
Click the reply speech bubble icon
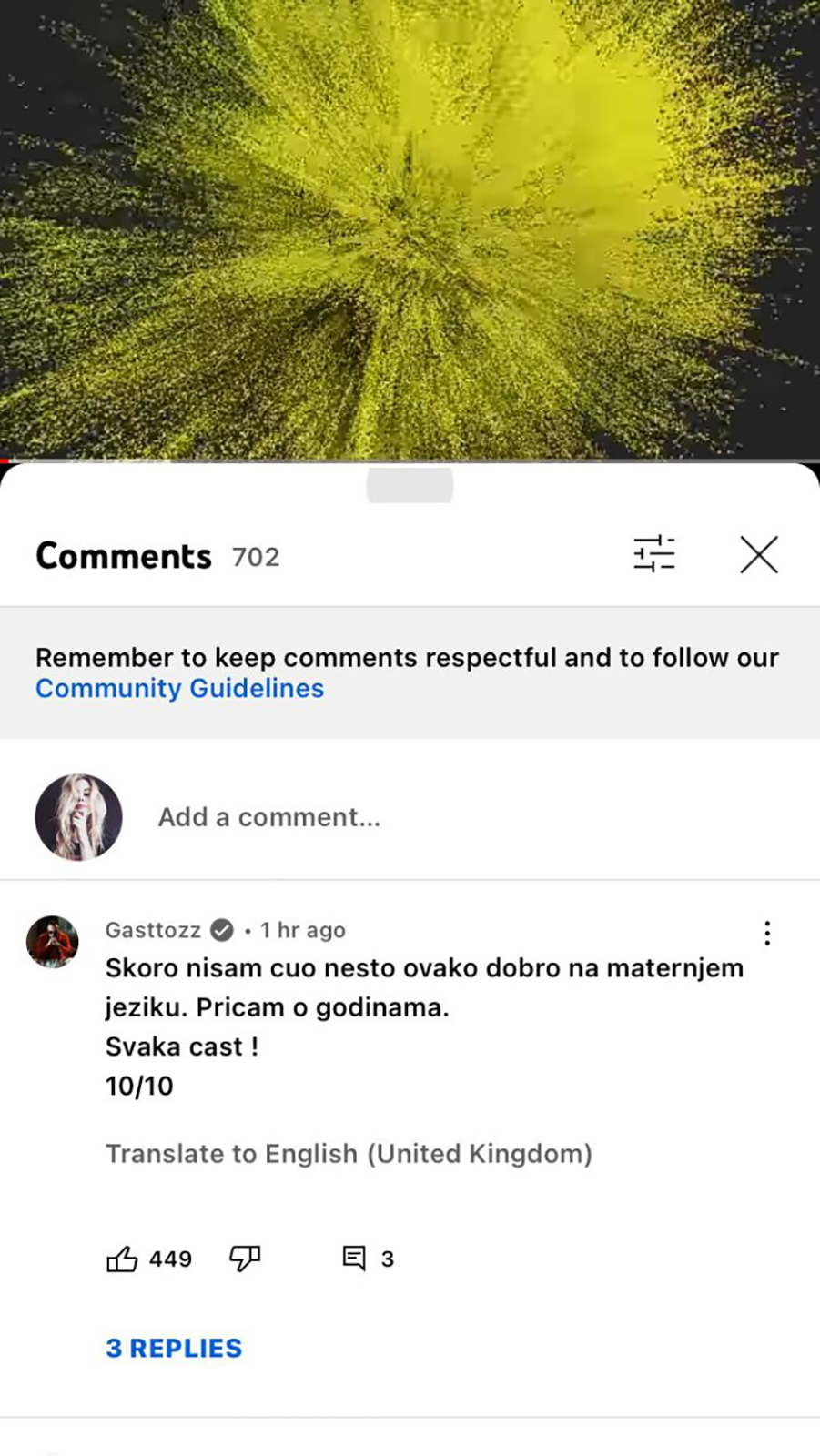click(x=354, y=1259)
